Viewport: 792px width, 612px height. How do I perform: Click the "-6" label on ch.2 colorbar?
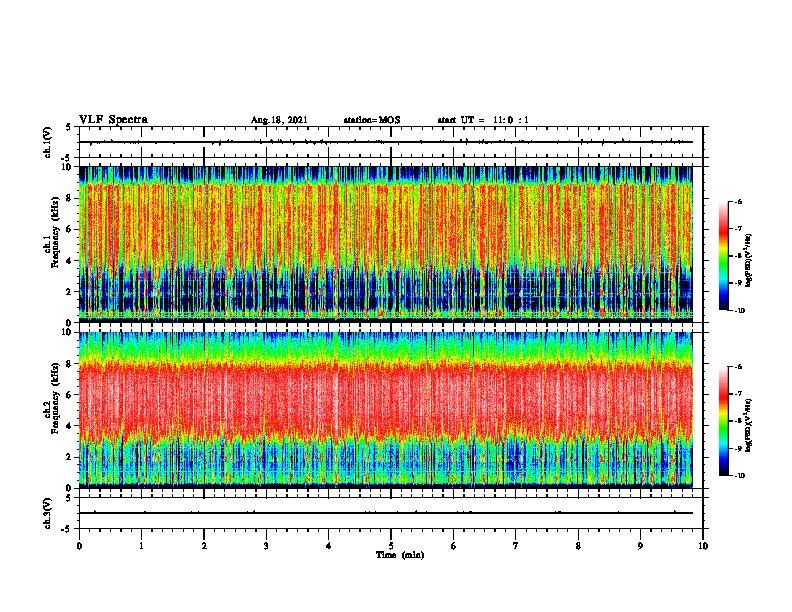click(x=739, y=367)
